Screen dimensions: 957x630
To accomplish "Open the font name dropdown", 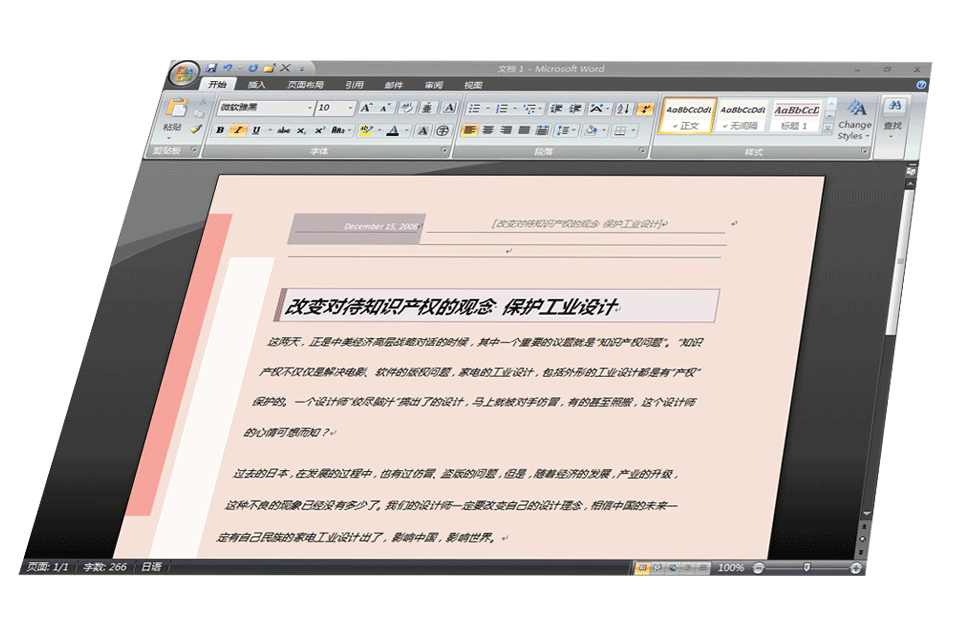I will pos(309,107).
